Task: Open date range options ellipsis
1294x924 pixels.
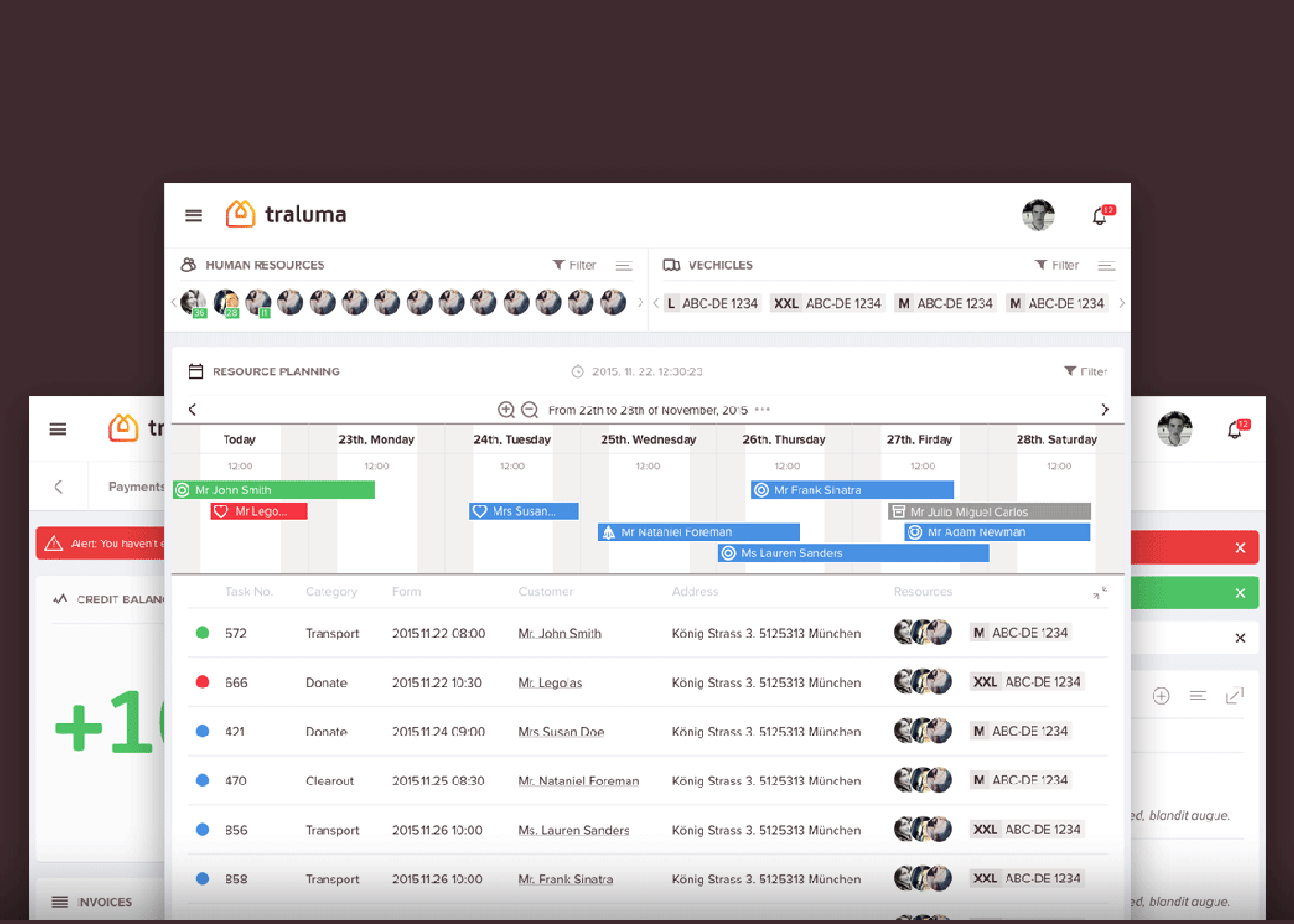Action: click(762, 409)
